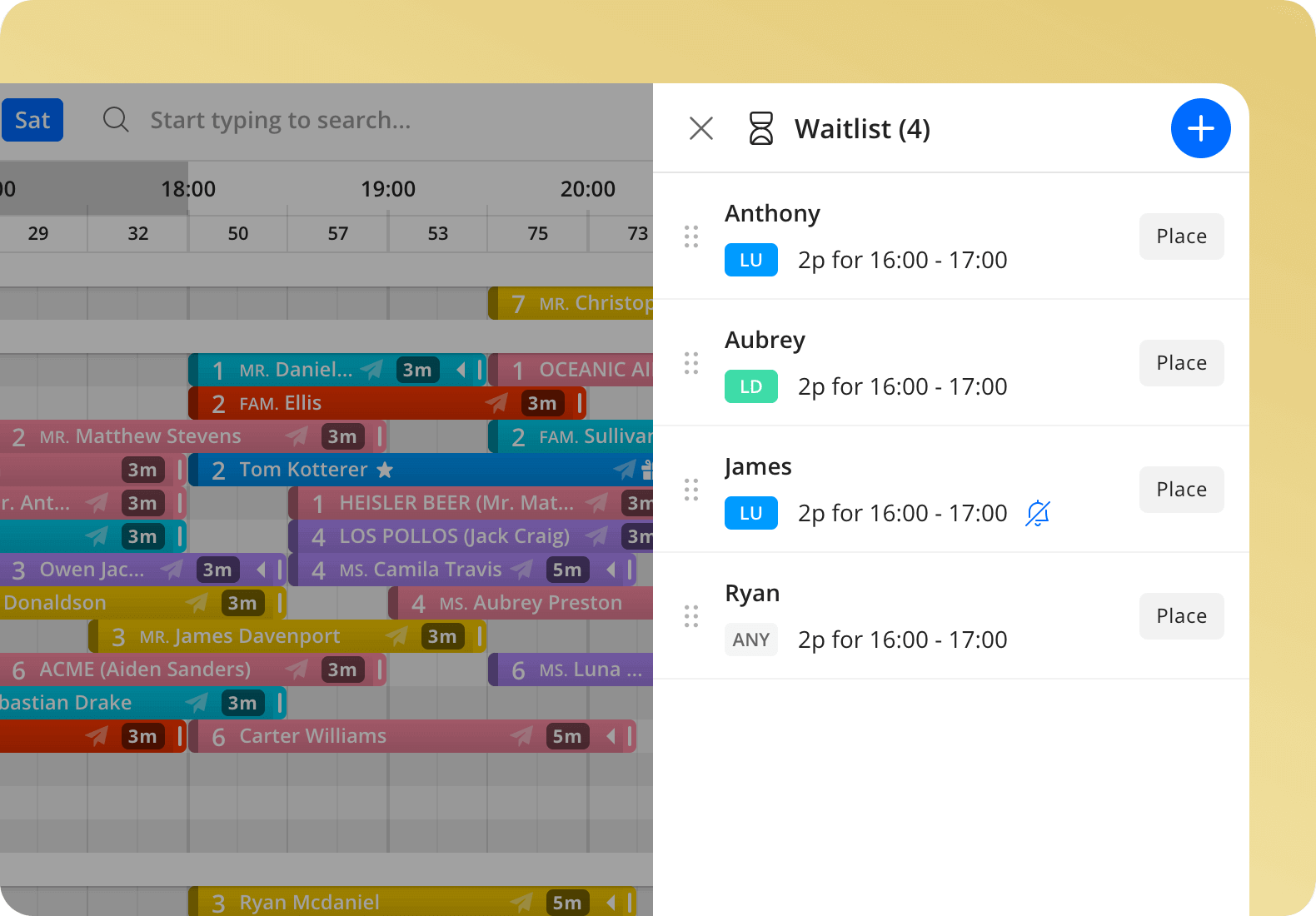Click the LU tag on Anthony's entry

tap(750, 260)
